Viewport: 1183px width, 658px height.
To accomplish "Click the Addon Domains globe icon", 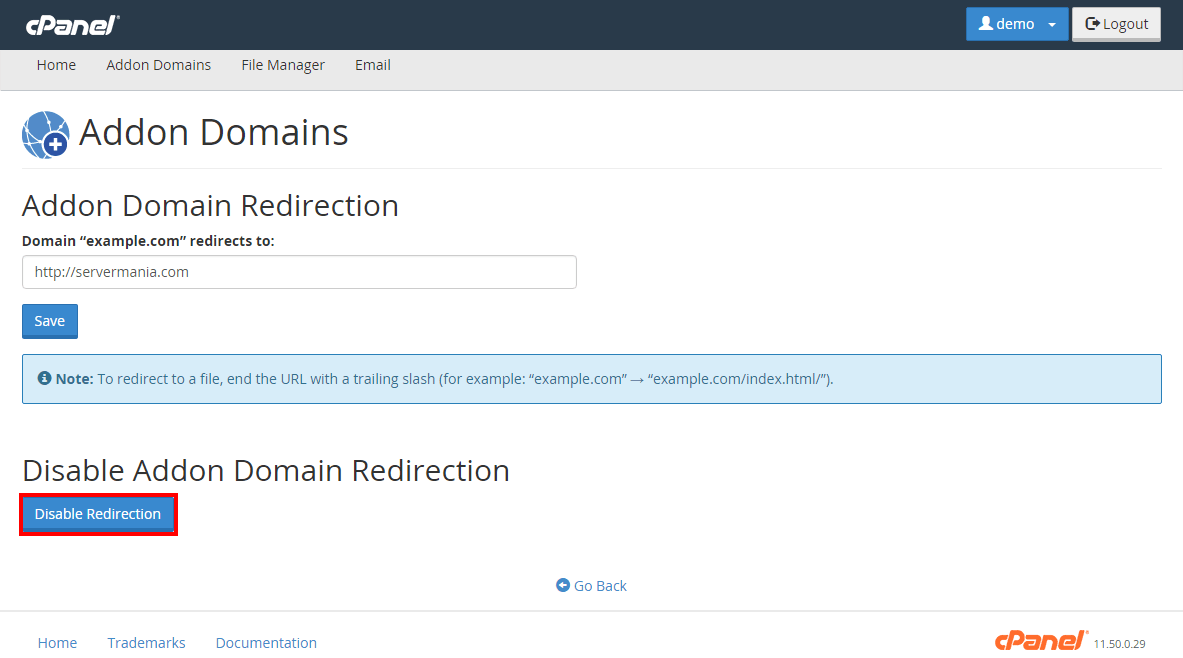I will click(x=45, y=134).
